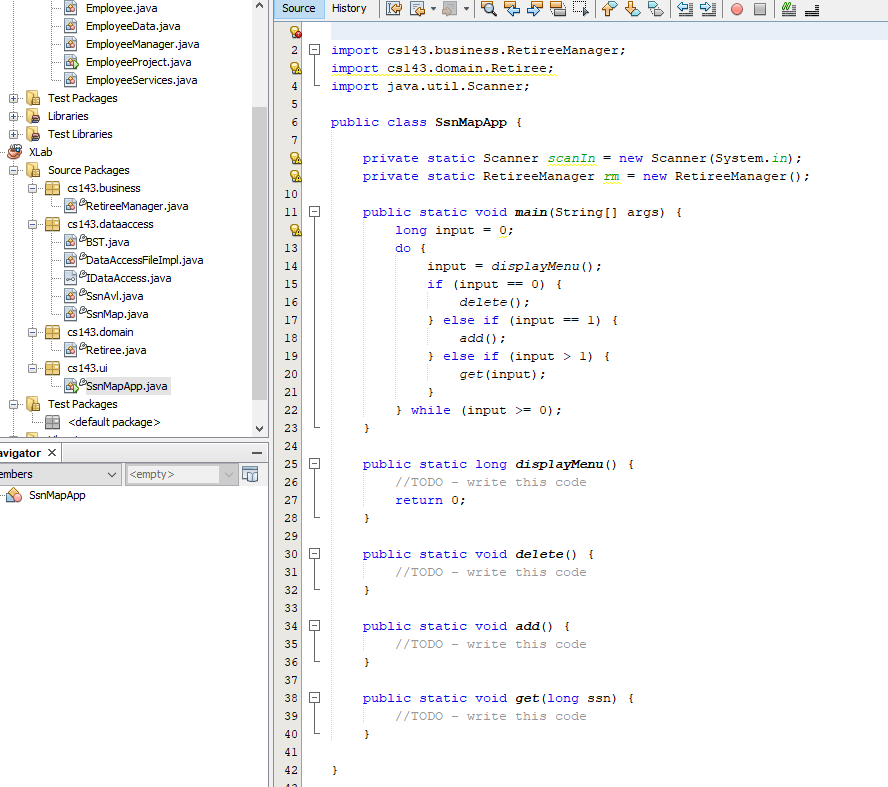Select RetireeManager.java in the project tree
The height and width of the screenshot is (787, 888).
point(137,206)
